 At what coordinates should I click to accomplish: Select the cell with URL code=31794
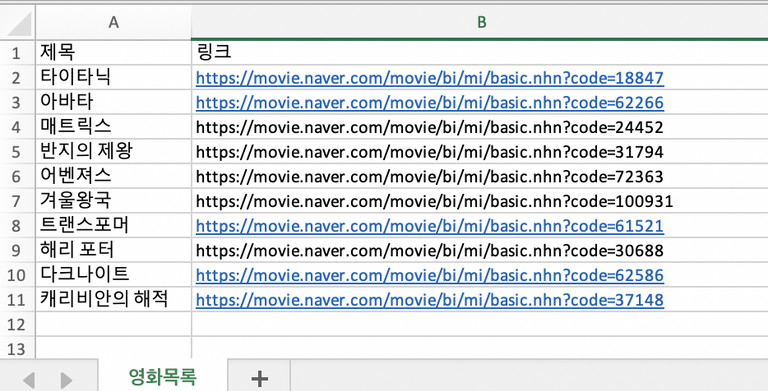click(480, 151)
